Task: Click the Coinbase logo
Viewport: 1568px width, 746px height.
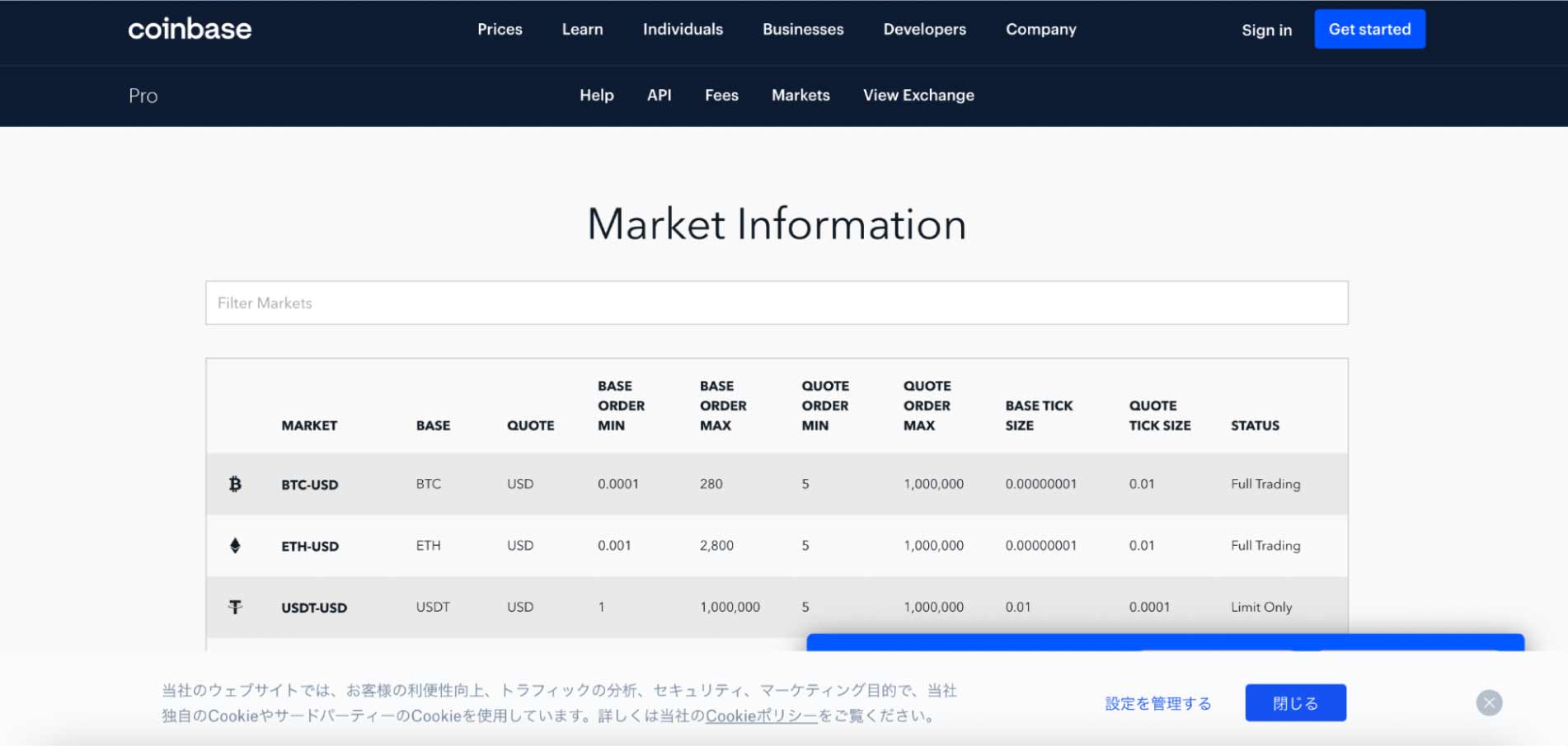Action: point(190,29)
